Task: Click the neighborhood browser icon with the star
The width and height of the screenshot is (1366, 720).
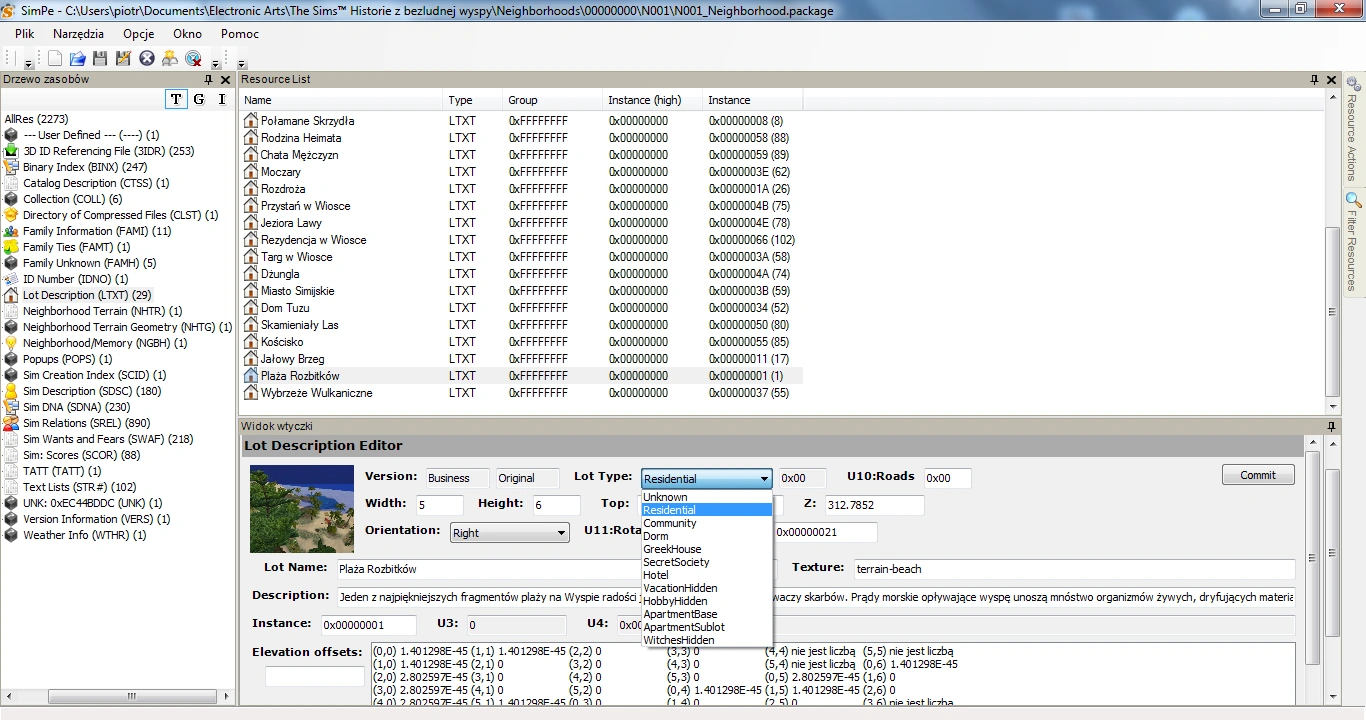Action: [170, 59]
